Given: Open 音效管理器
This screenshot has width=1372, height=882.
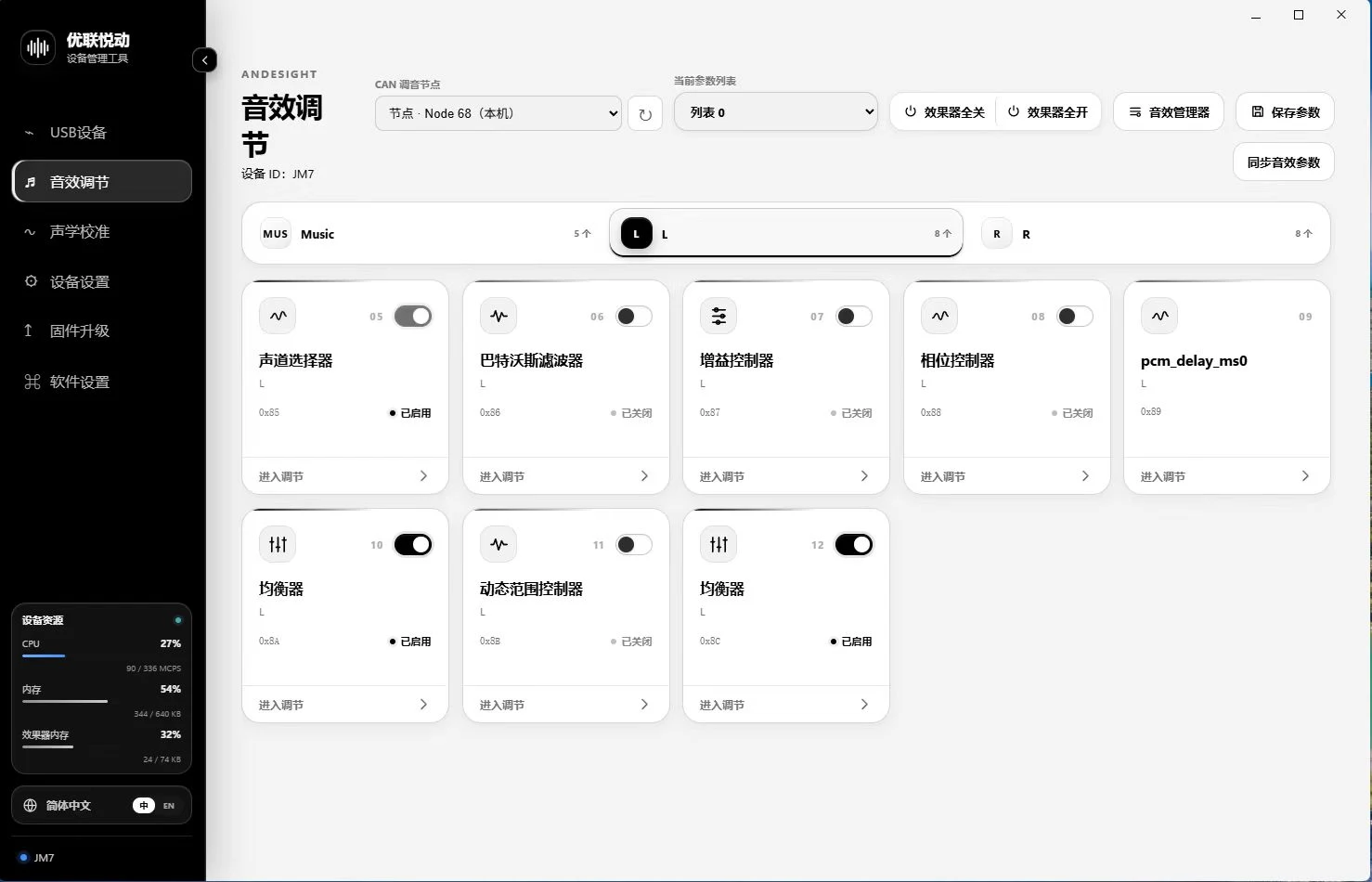Looking at the screenshot, I should pyautogui.click(x=1169, y=112).
